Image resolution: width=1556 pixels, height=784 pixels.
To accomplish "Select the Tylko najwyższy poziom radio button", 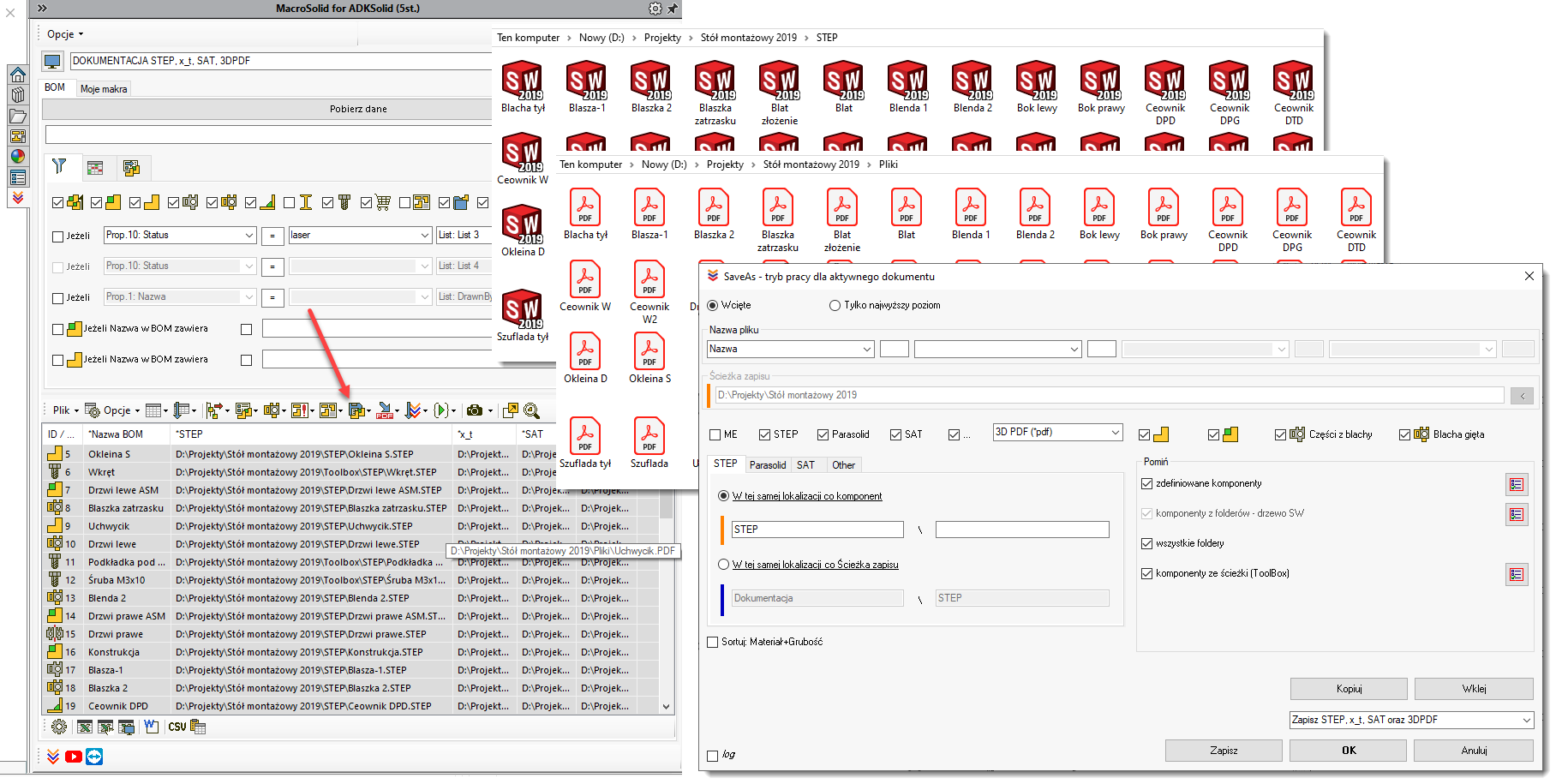I will click(835, 306).
